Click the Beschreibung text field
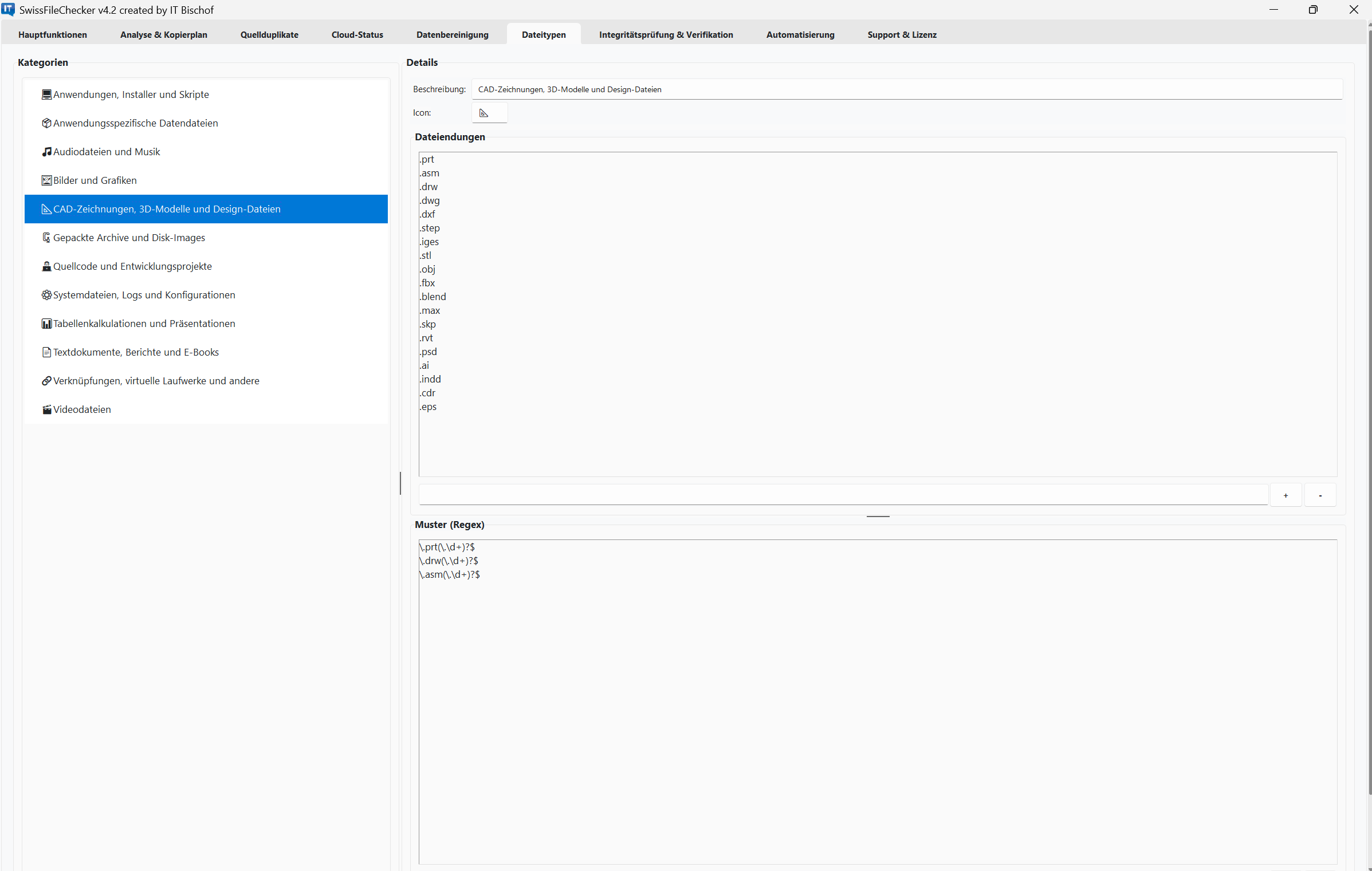The height and width of the screenshot is (871, 1372). [802, 89]
